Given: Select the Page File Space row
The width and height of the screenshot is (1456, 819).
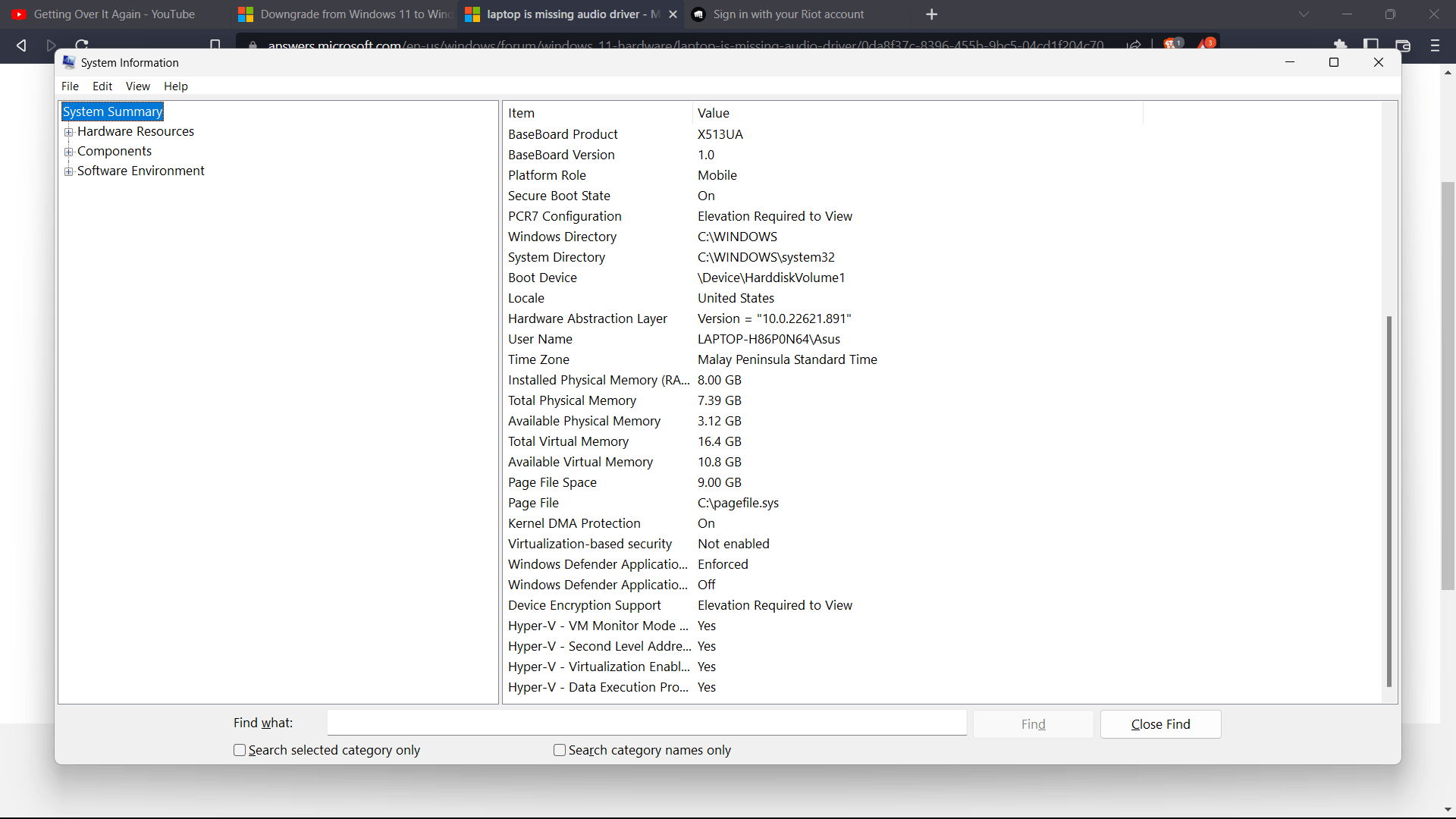Looking at the screenshot, I should coord(942,482).
